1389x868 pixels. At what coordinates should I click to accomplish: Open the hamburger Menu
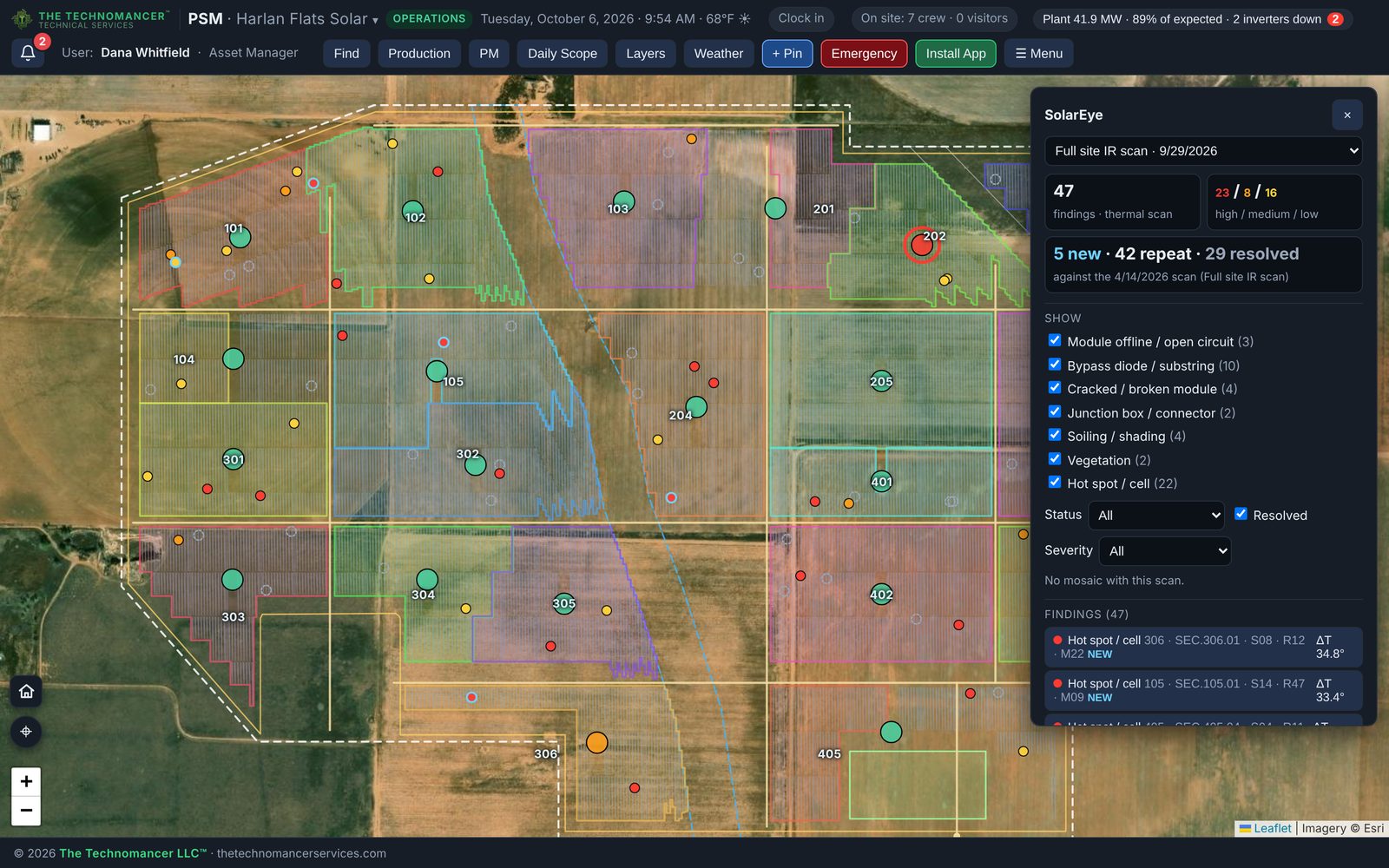click(x=1039, y=54)
